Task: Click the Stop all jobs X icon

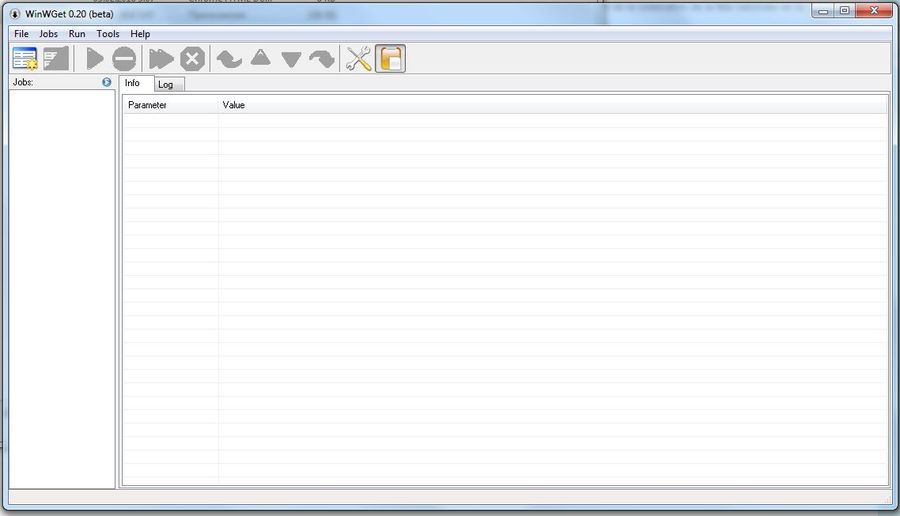Action: click(192, 59)
